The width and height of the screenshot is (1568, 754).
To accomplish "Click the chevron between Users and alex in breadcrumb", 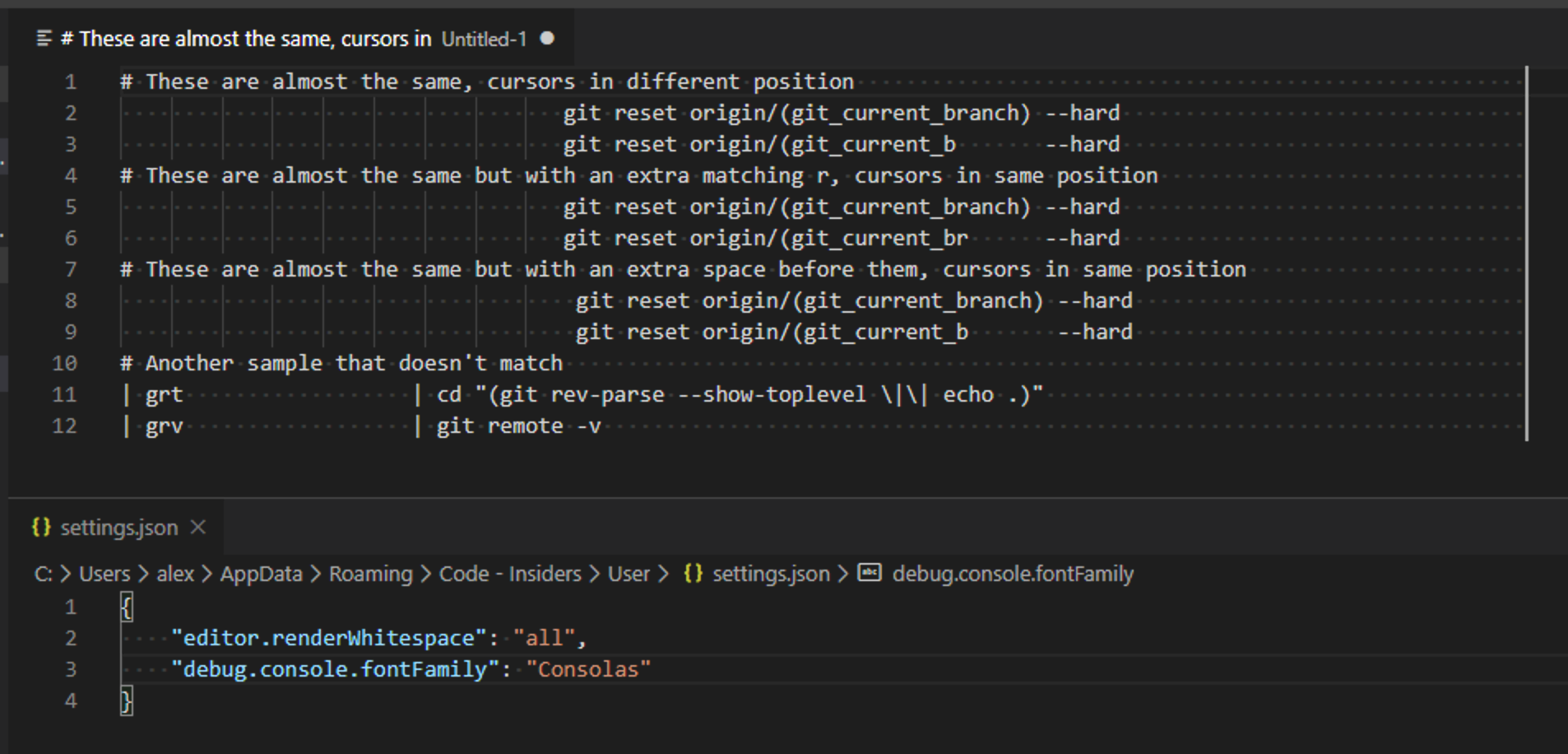I will (145, 574).
